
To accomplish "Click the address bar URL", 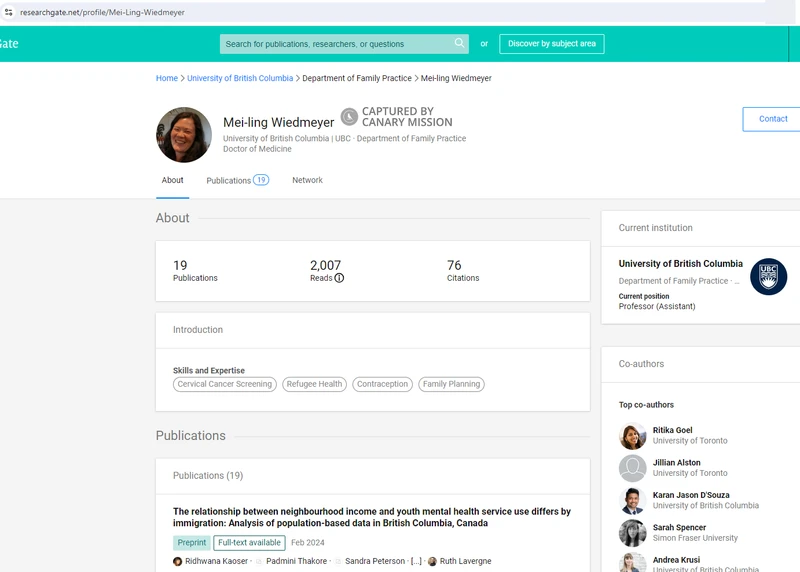I will click(102, 12).
